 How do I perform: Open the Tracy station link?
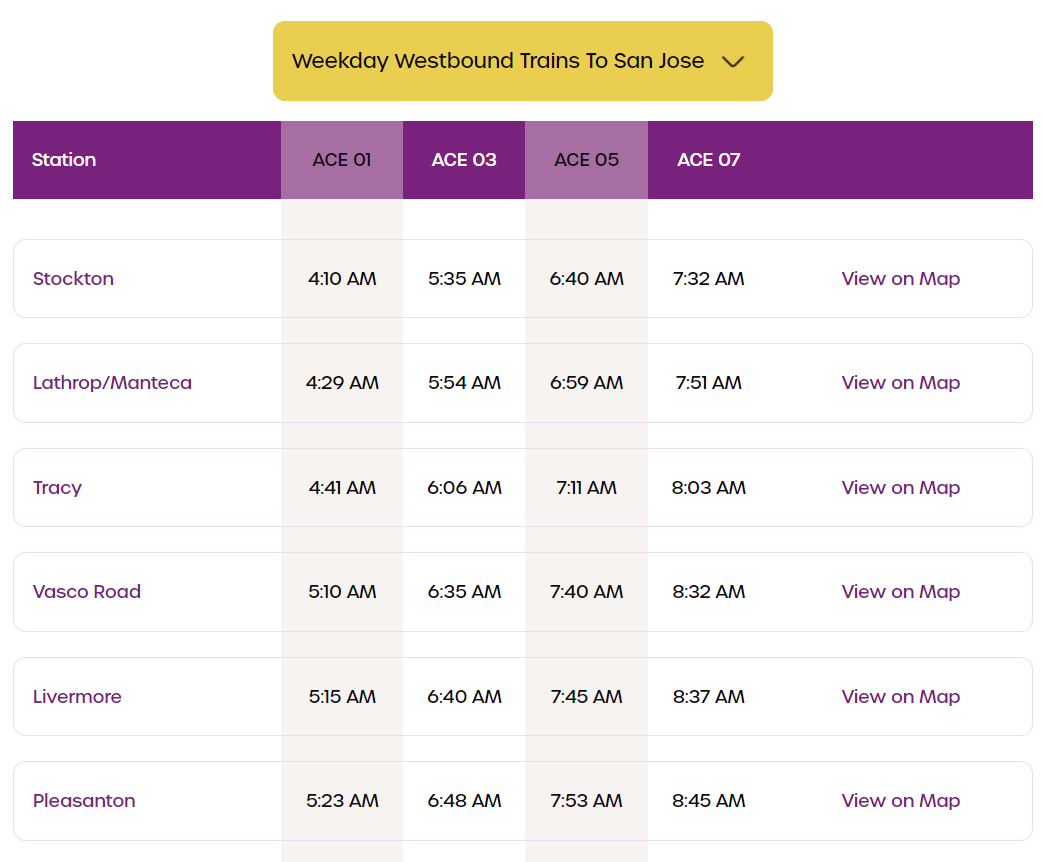[x=57, y=488]
